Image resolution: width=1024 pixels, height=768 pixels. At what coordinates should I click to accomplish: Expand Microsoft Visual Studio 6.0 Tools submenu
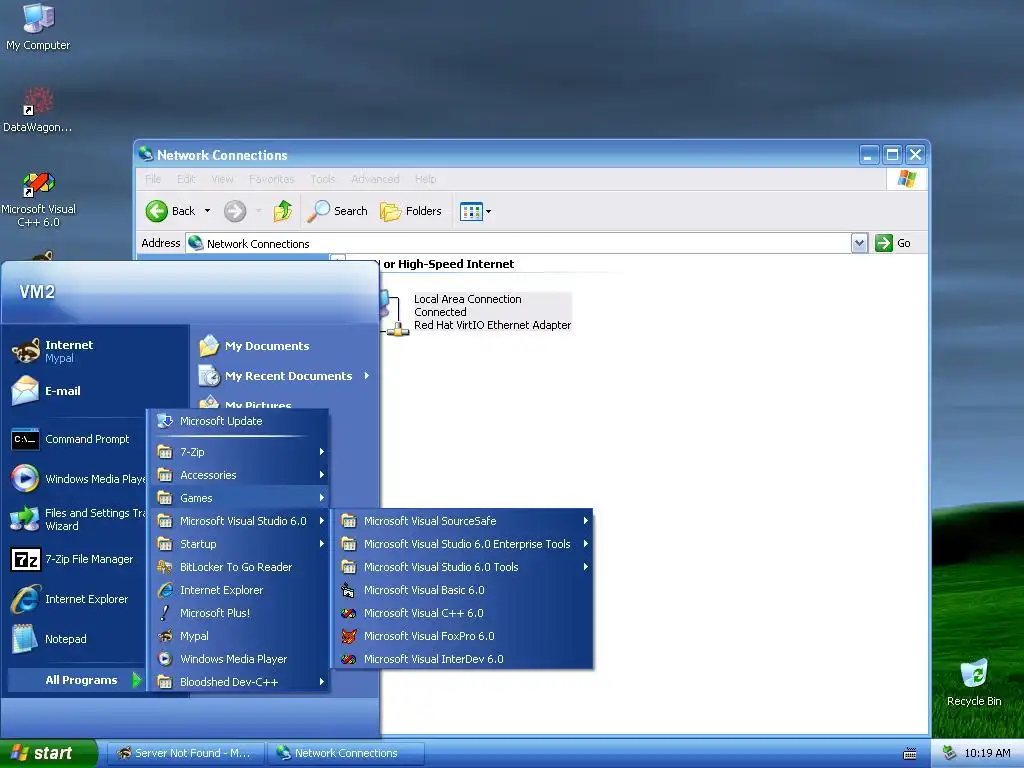click(x=464, y=567)
